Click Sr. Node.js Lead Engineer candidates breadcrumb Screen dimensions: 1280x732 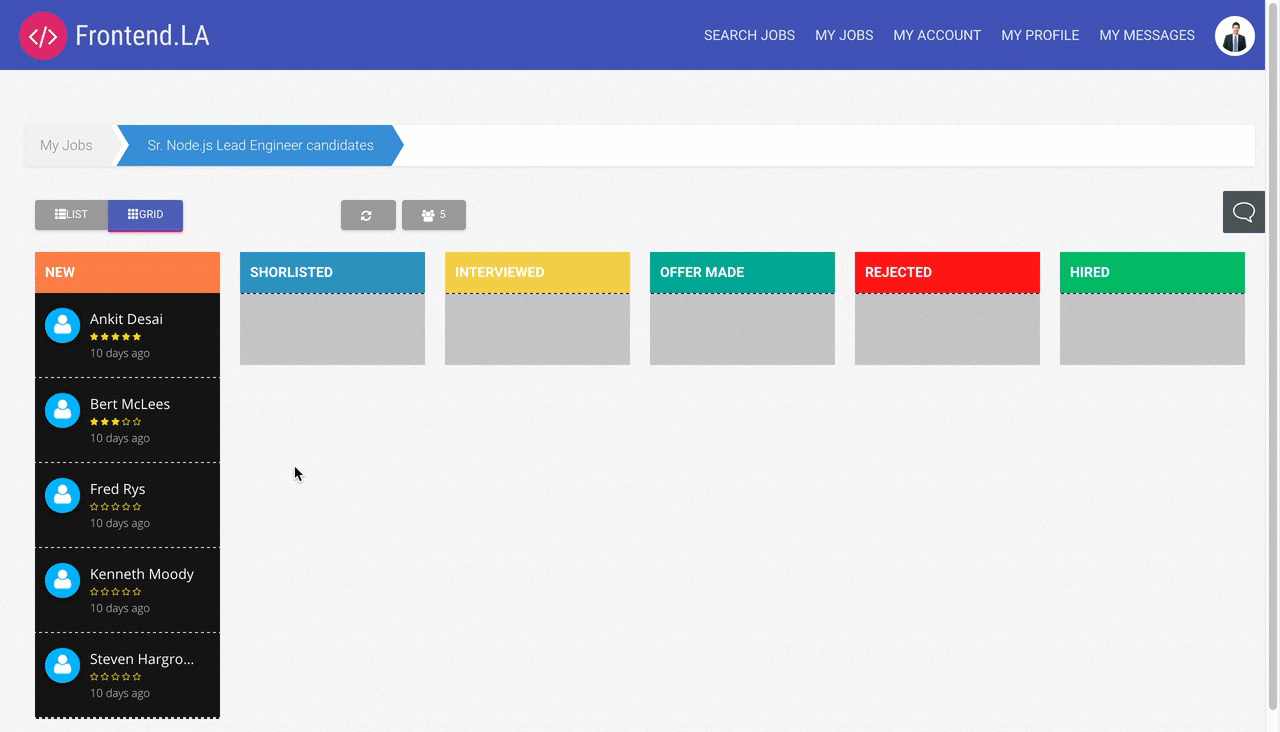coord(260,145)
